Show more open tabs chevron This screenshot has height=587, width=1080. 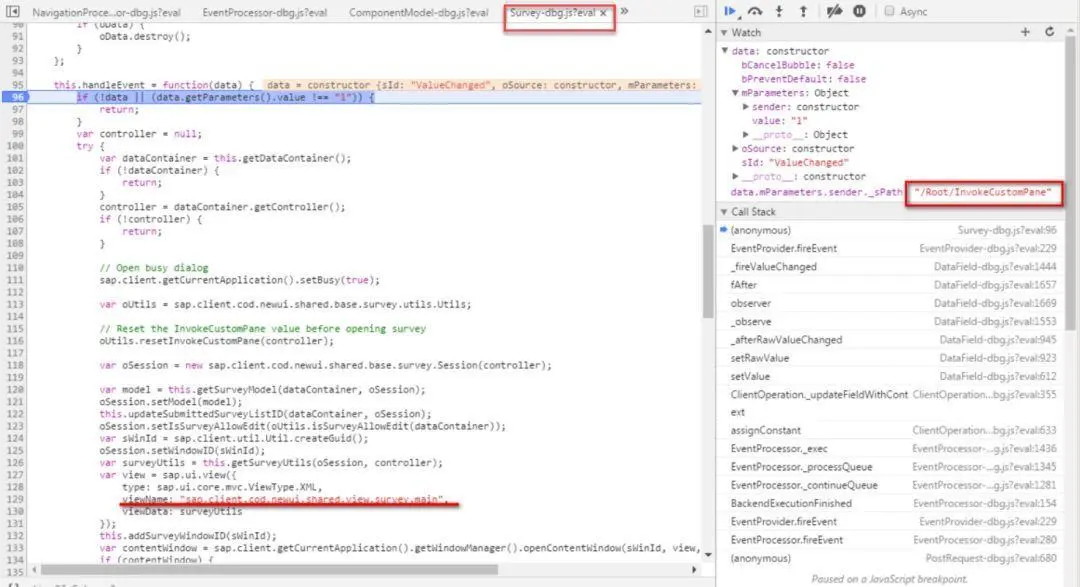point(624,11)
